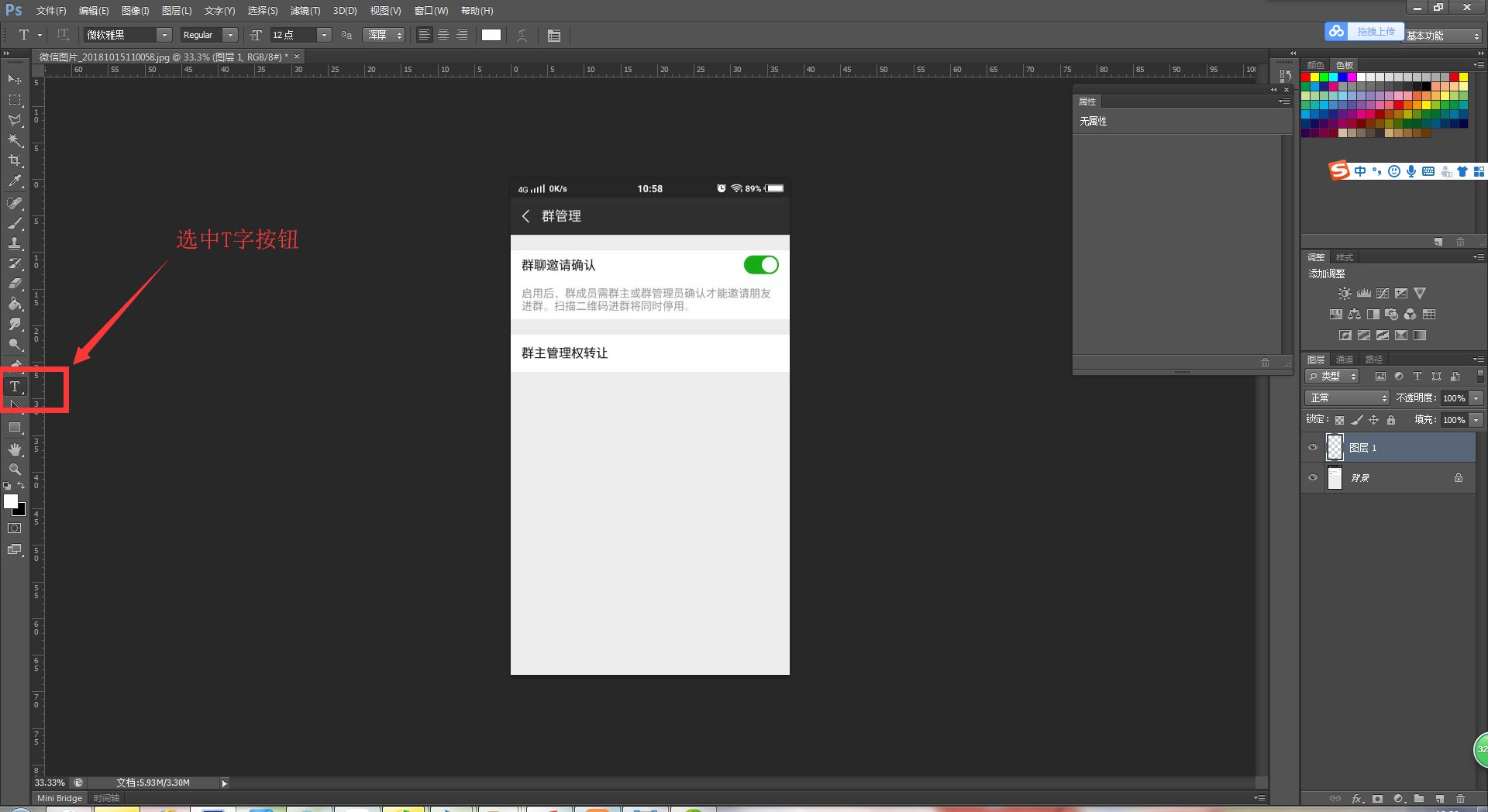The image size is (1488, 812).
Task: Select the Horizontal Type tool
Action: tap(14, 386)
